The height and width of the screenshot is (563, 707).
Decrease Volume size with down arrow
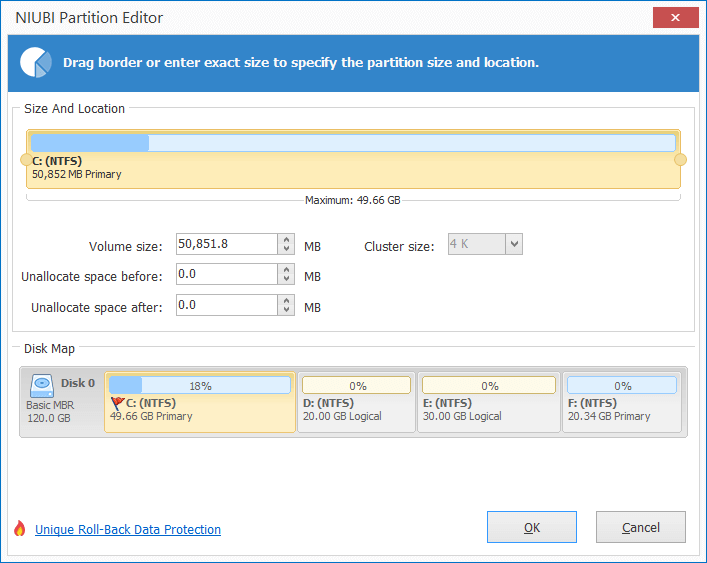[x=286, y=249]
